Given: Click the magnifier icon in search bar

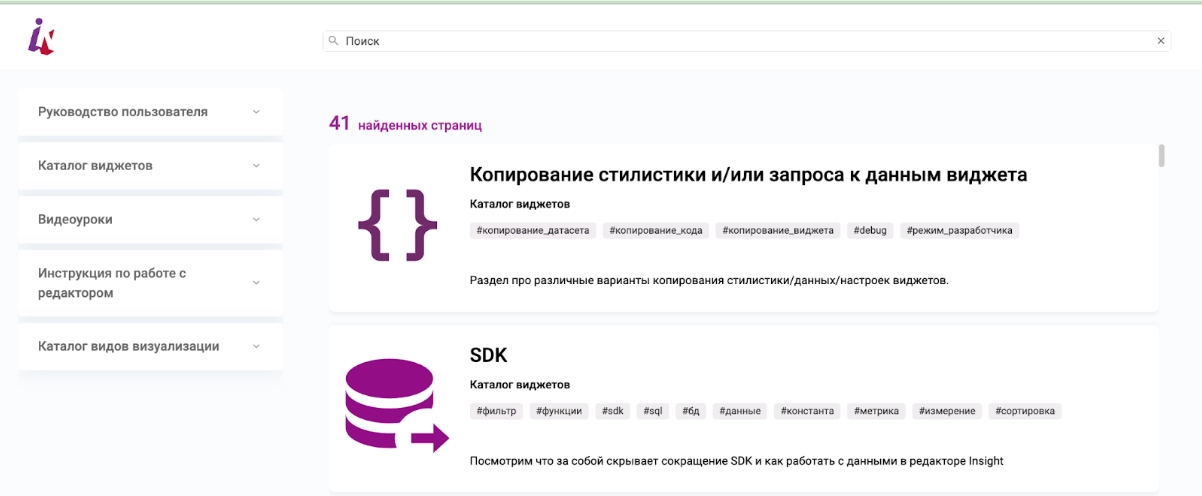Looking at the screenshot, I should coord(333,41).
